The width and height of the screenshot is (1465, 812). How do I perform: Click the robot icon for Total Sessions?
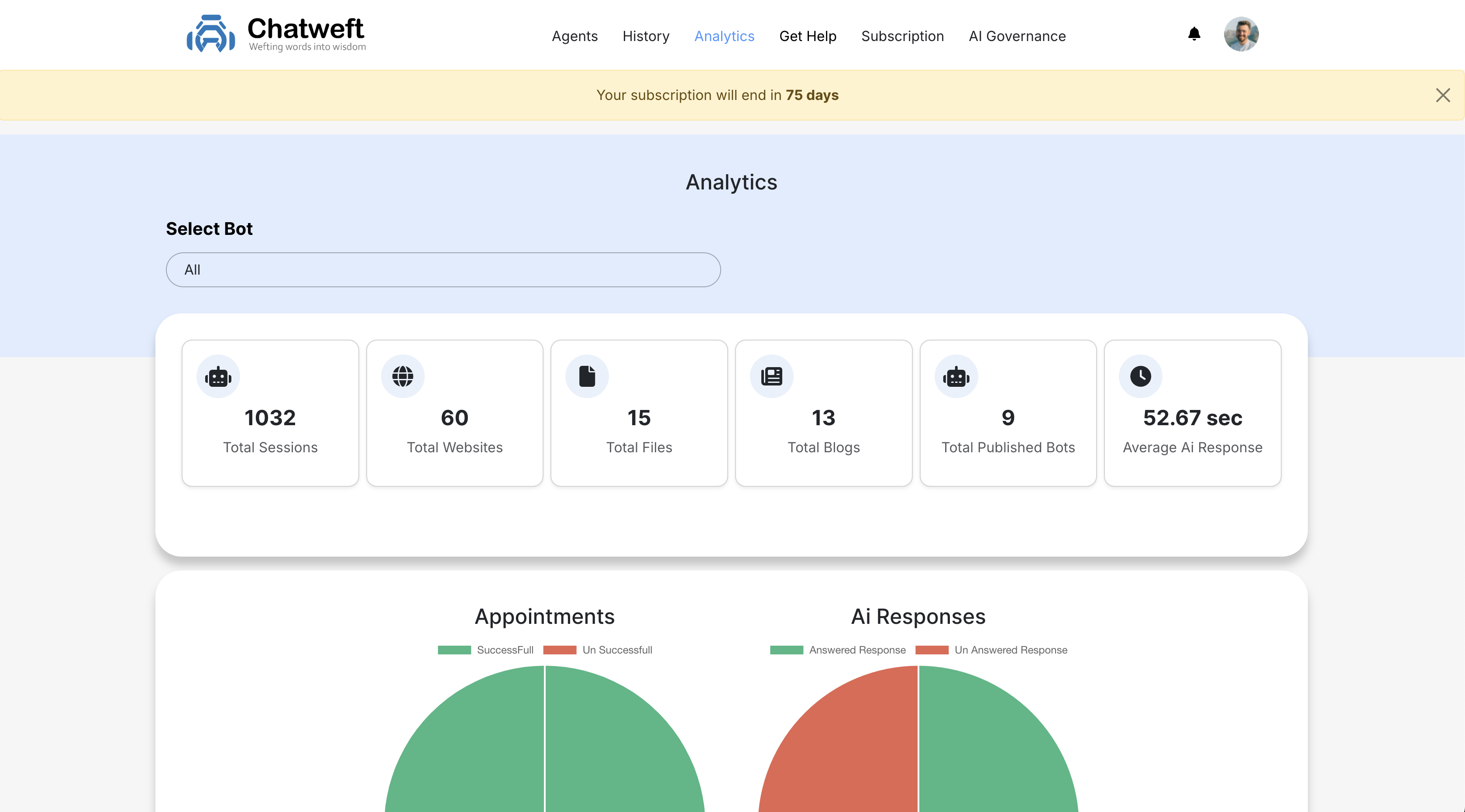pos(218,376)
